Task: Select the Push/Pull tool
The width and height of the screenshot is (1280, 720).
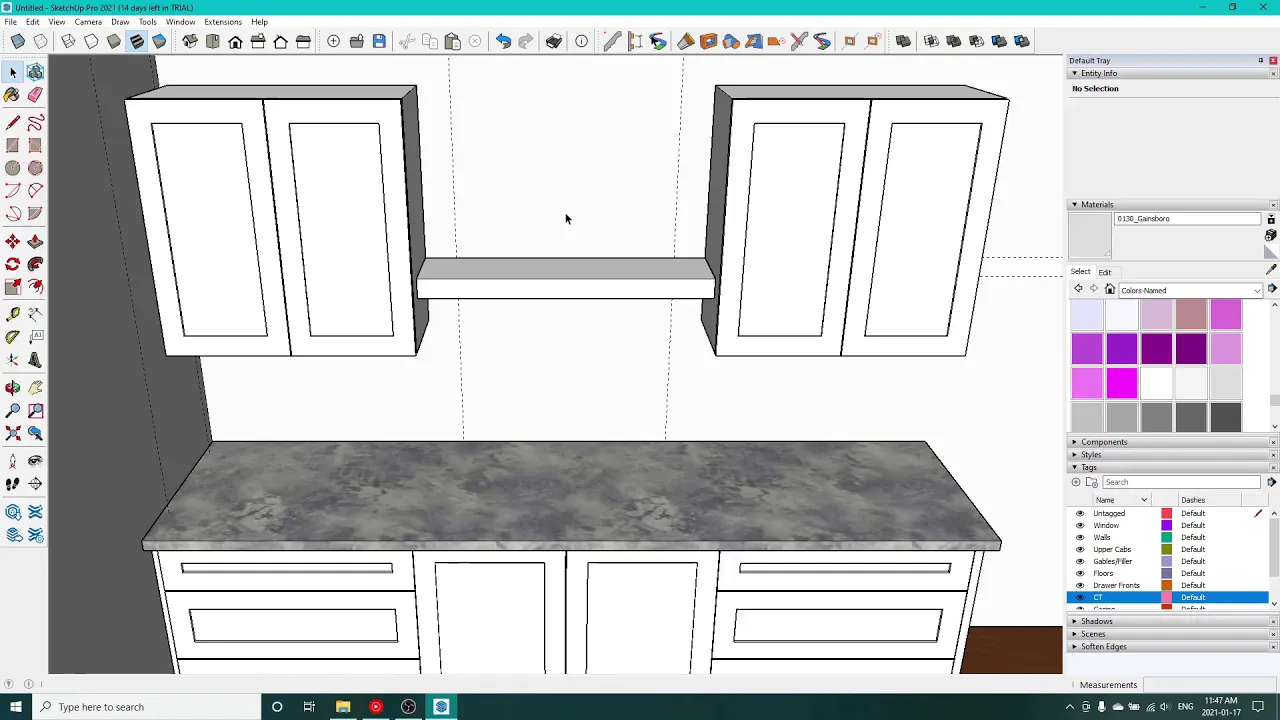Action: pos(35,242)
